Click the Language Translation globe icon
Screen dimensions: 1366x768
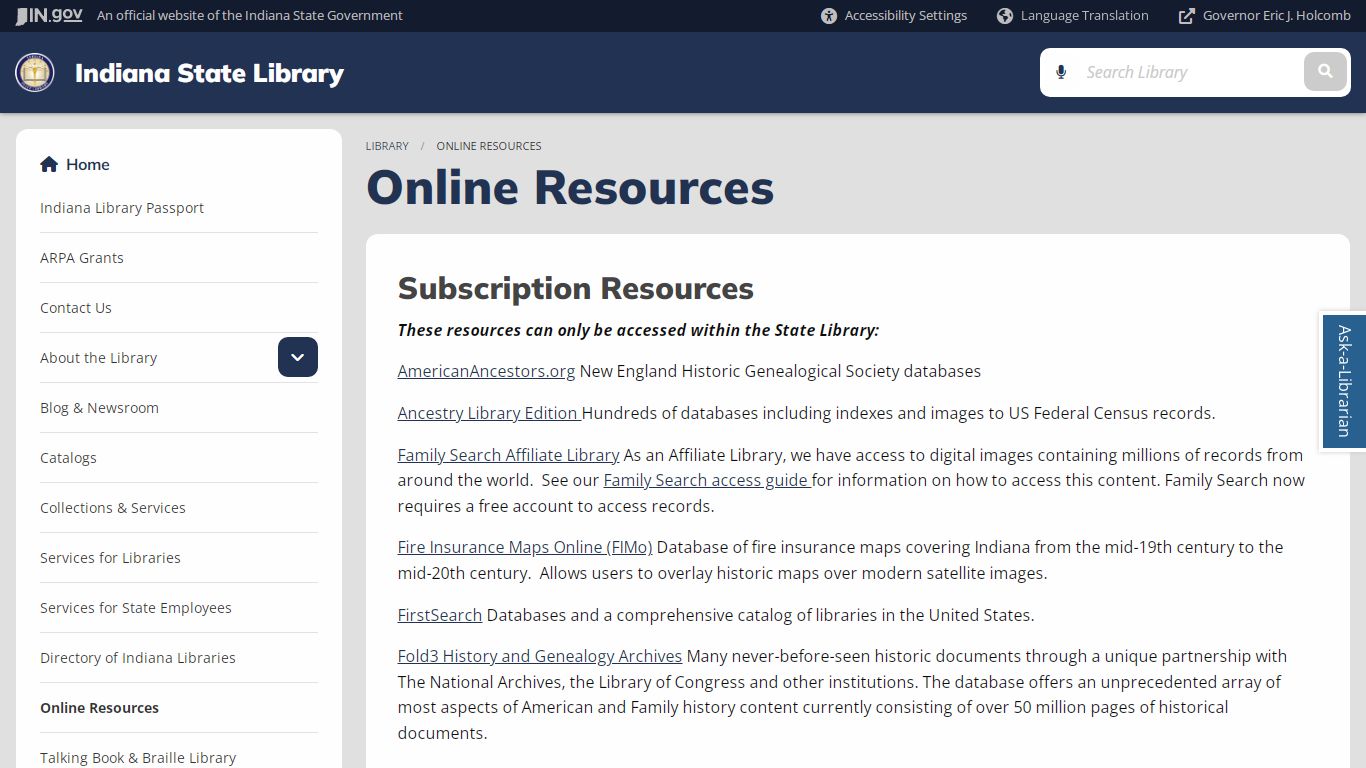tap(1005, 16)
